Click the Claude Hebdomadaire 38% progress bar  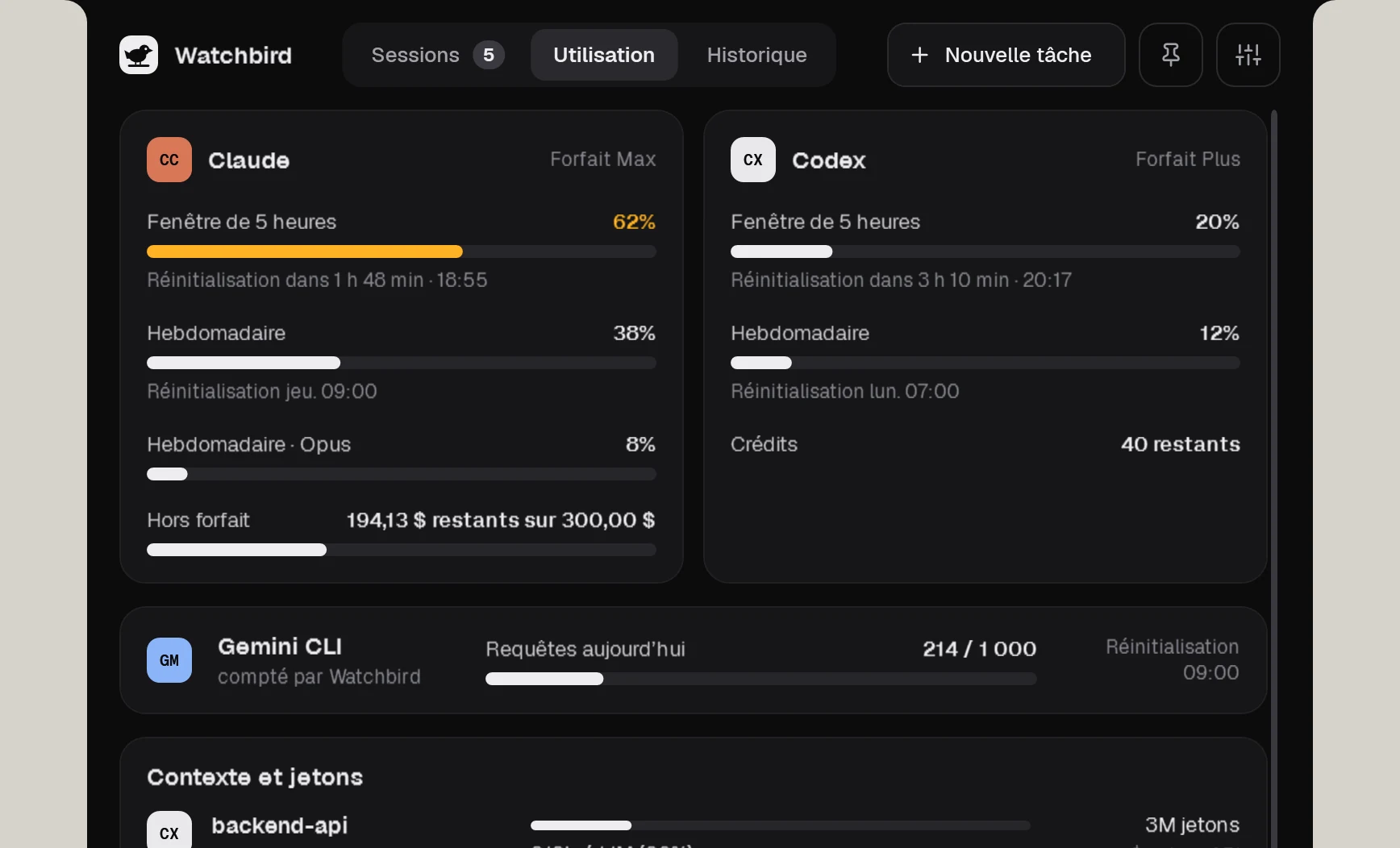pos(402,363)
